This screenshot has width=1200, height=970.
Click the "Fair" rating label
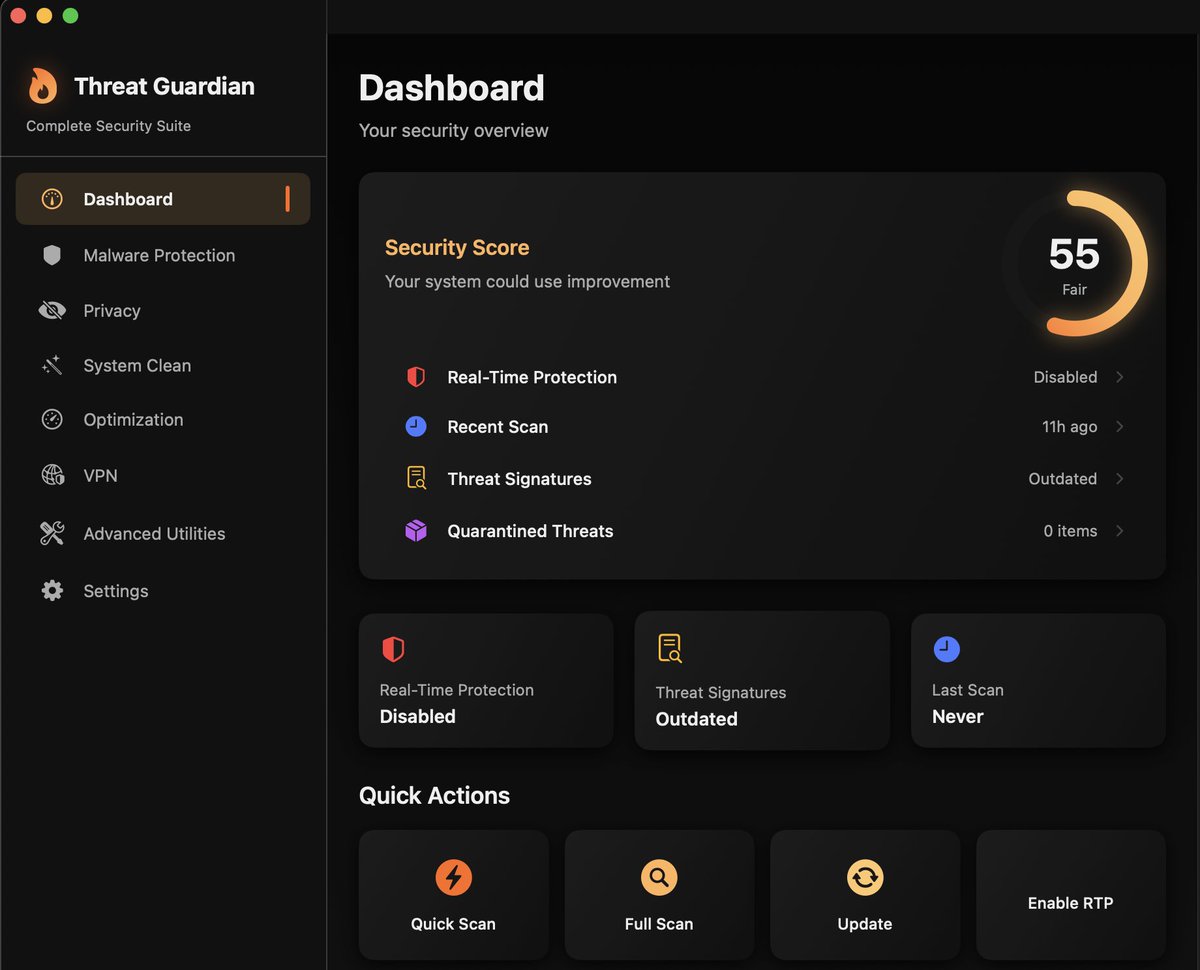pyautogui.click(x=1074, y=290)
